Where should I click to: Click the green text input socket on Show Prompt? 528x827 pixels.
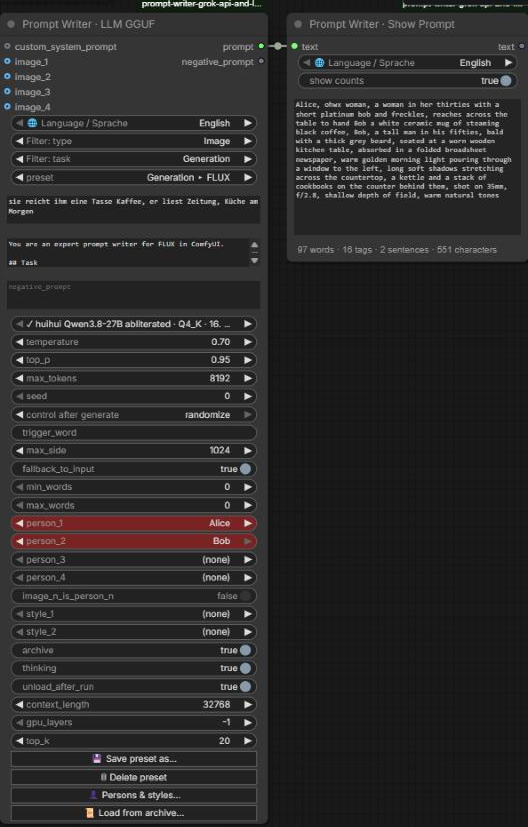[x=294, y=46]
